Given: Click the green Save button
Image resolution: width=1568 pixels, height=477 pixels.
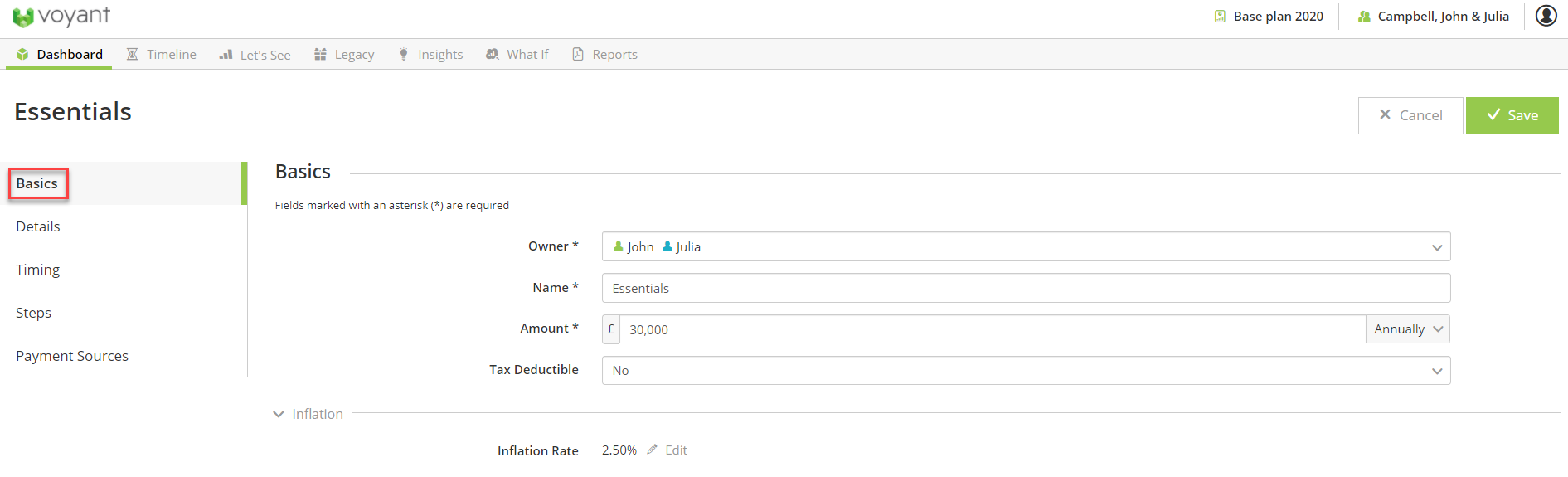Looking at the screenshot, I should 1512,115.
